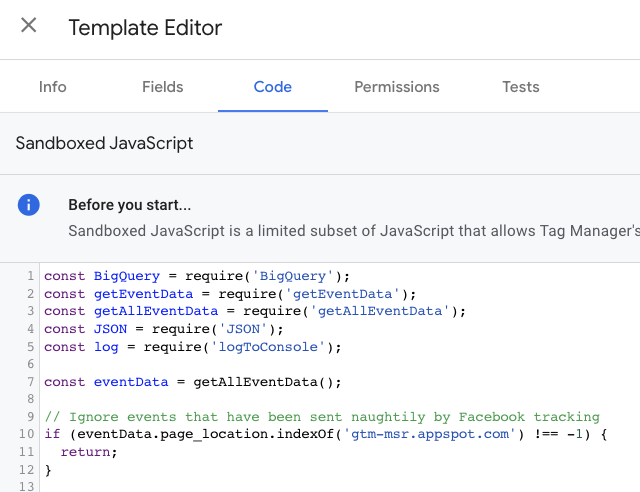
Task: Click line number 8 in the gutter
Action: tap(31, 399)
